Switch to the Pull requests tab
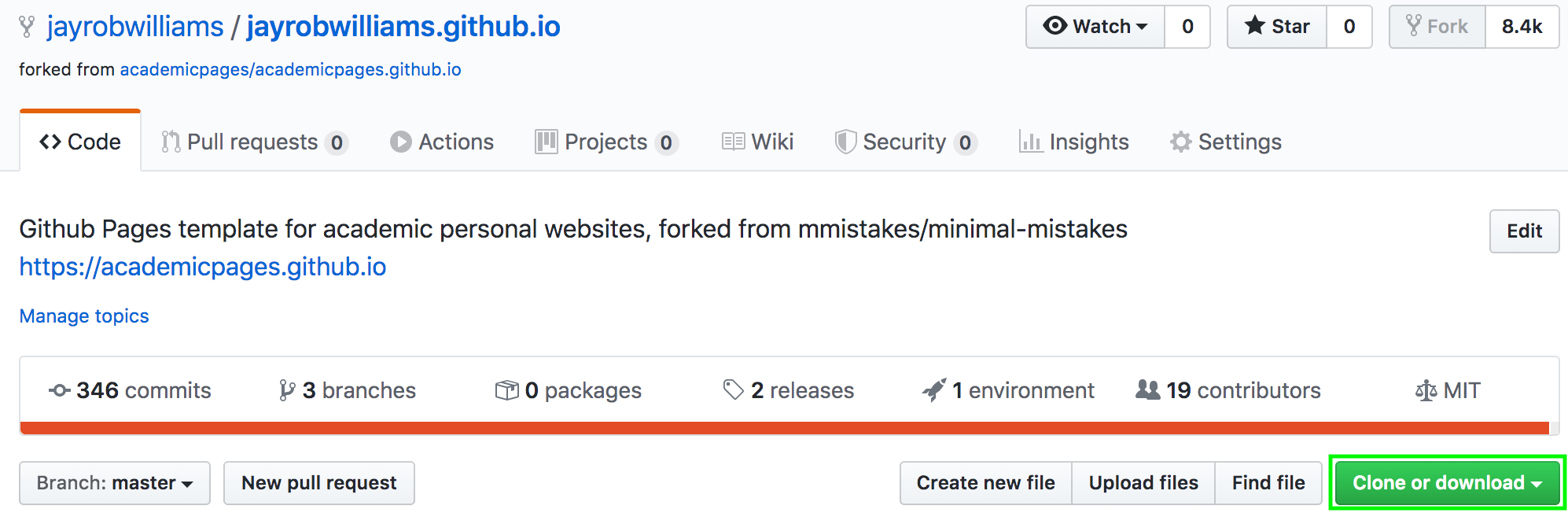 coord(253,142)
